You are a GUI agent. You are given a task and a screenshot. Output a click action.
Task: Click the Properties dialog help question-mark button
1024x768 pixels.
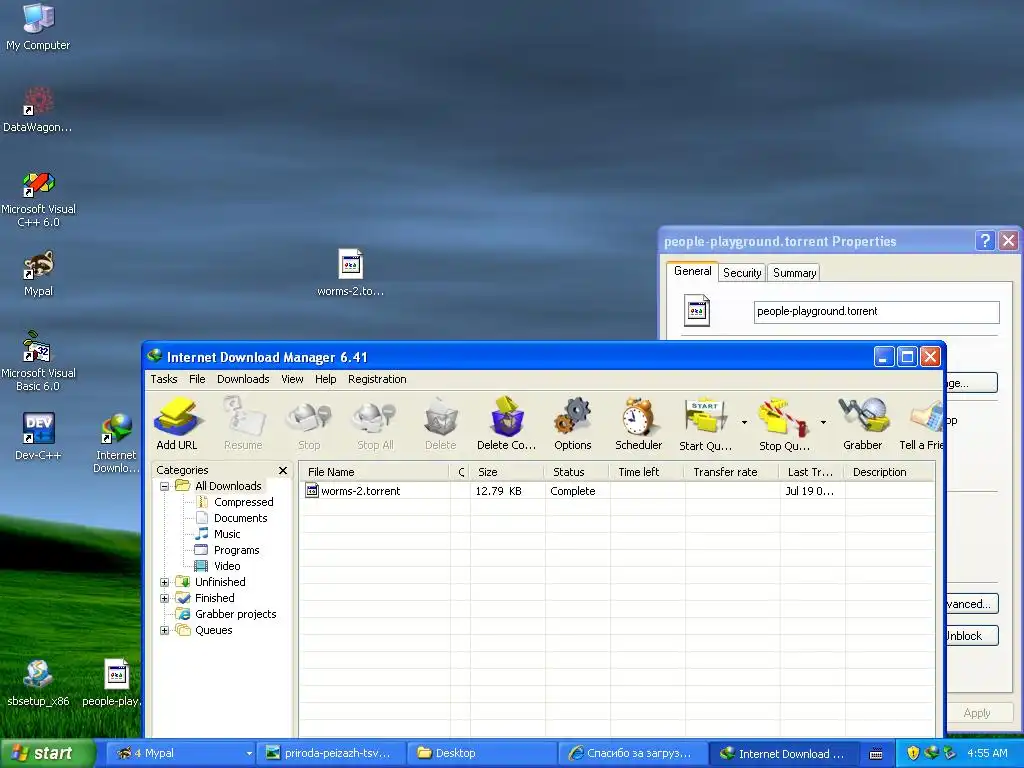pos(985,241)
